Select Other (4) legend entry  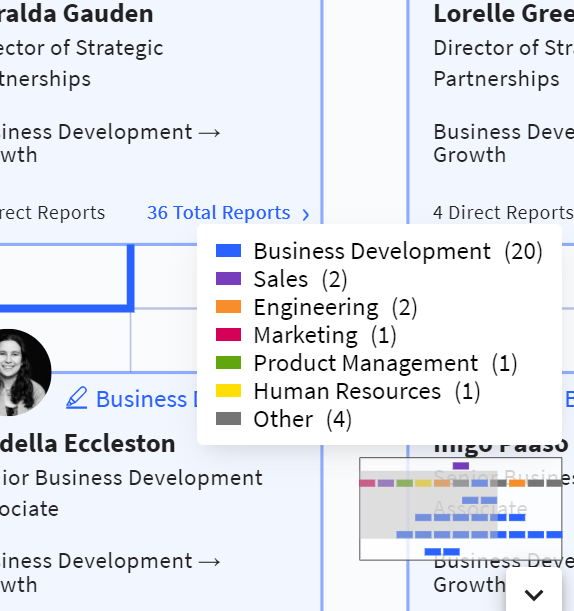pyautogui.click(x=284, y=419)
